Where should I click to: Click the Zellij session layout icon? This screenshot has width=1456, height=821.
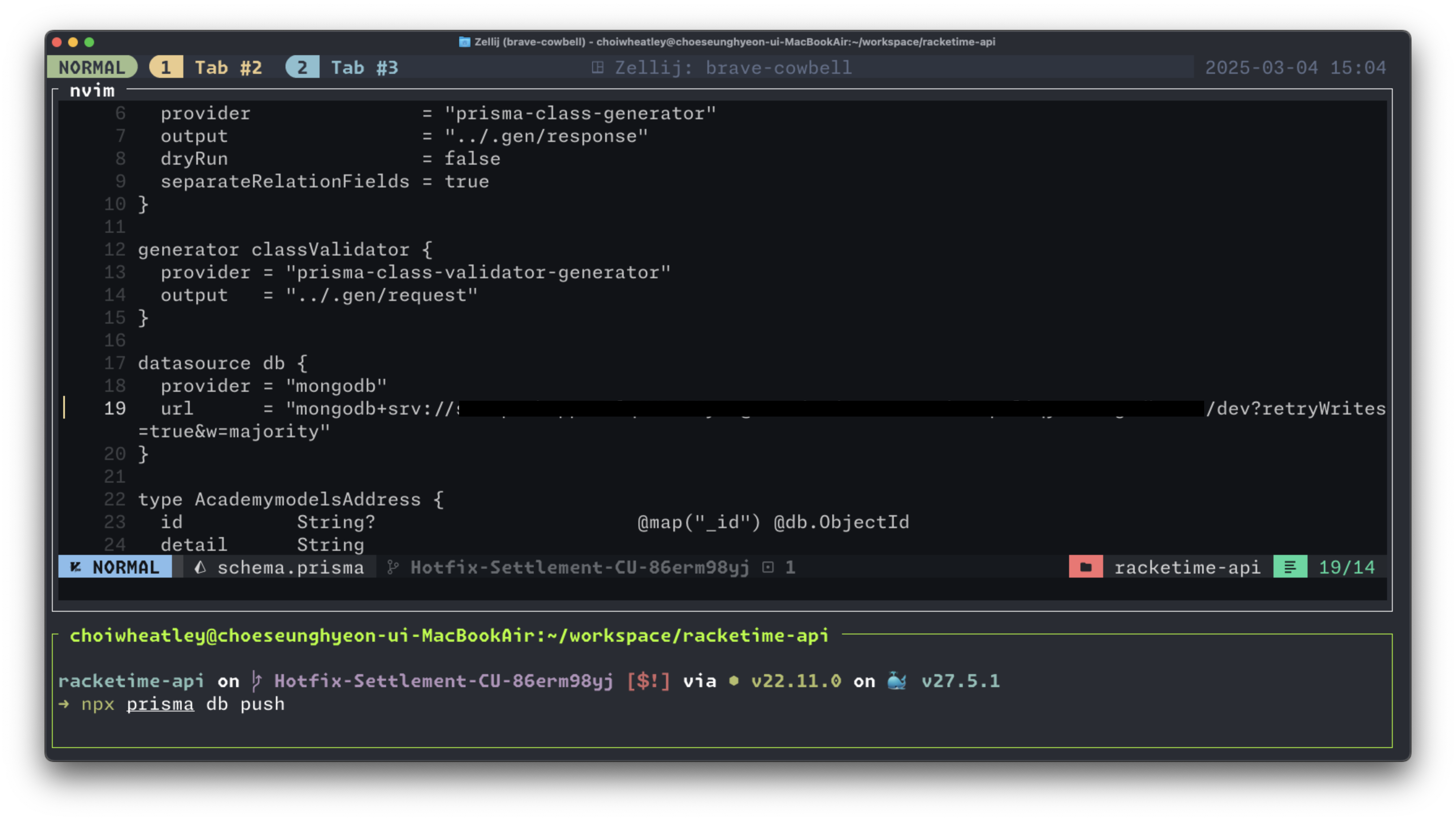pos(597,68)
